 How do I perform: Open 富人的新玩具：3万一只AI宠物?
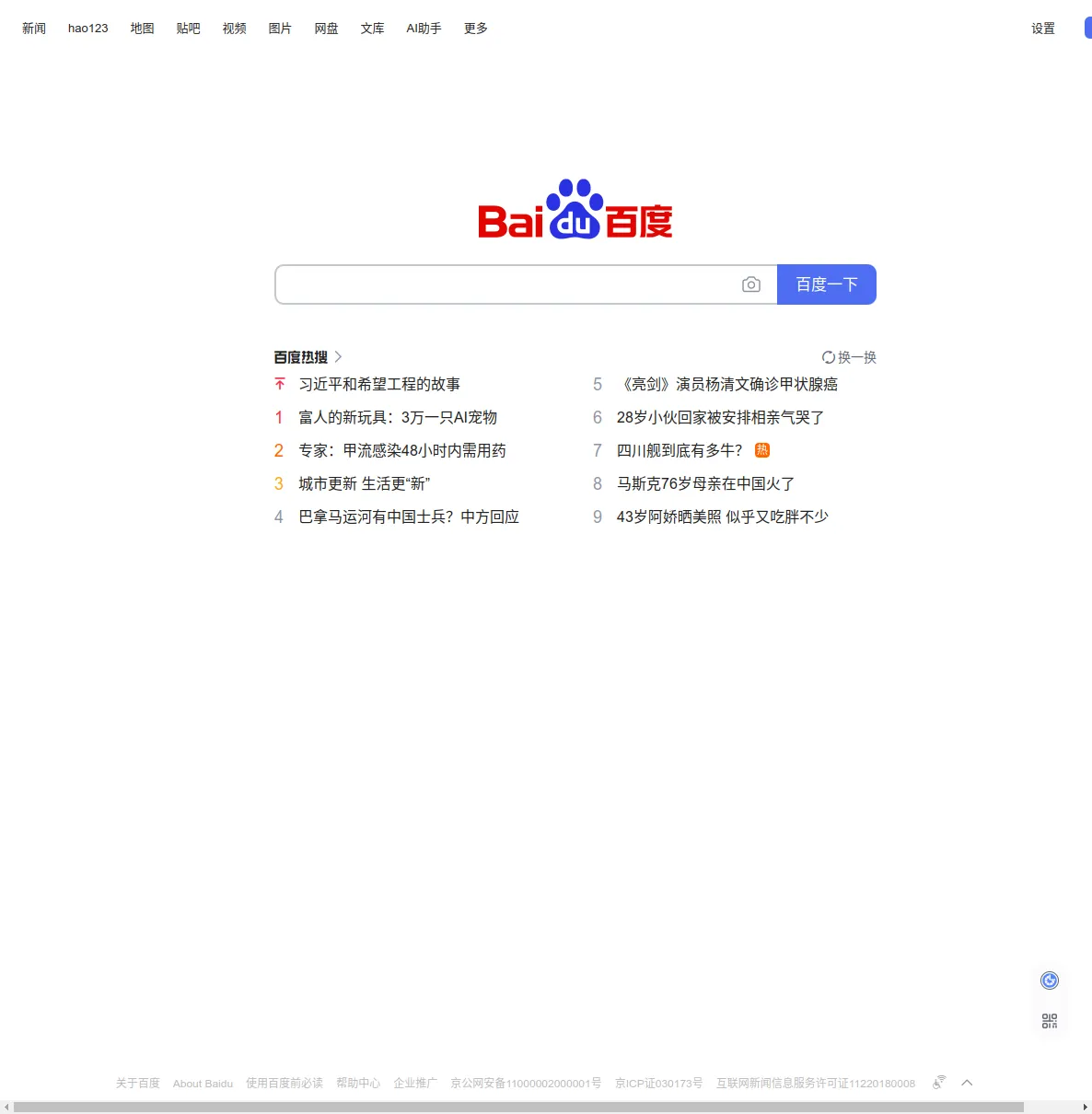[398, 417]
